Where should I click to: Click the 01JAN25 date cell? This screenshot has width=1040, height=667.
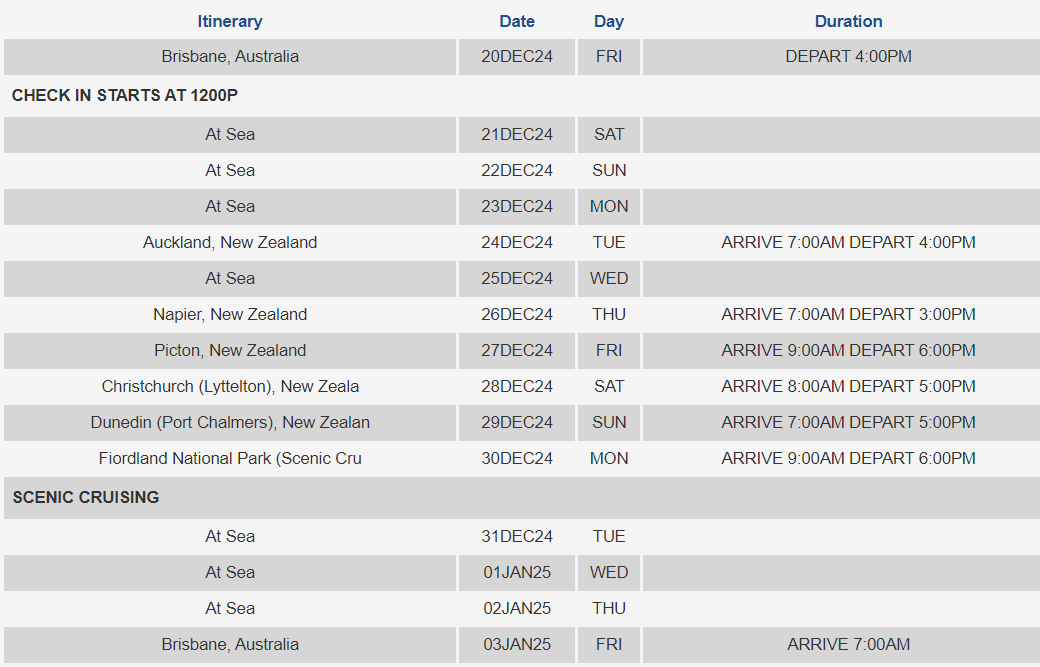pos(517,572)
